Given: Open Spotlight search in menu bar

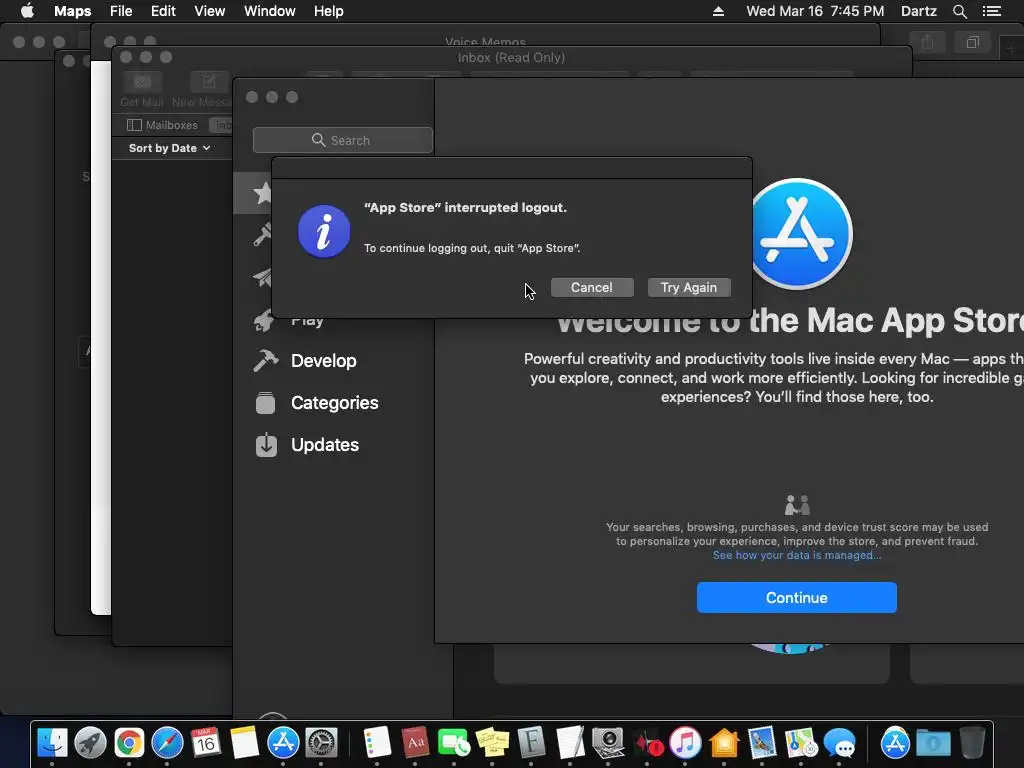Looking at the screenshot, I should [x=959, y=11].
